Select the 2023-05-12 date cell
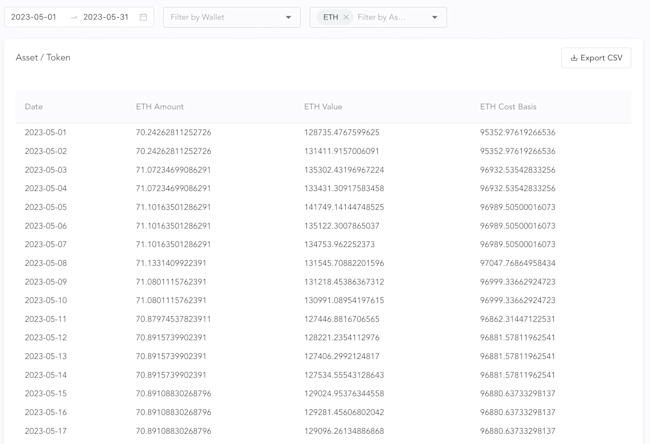Screen dimensions: 650x444 pyautogui.click(x=46, y=337)
